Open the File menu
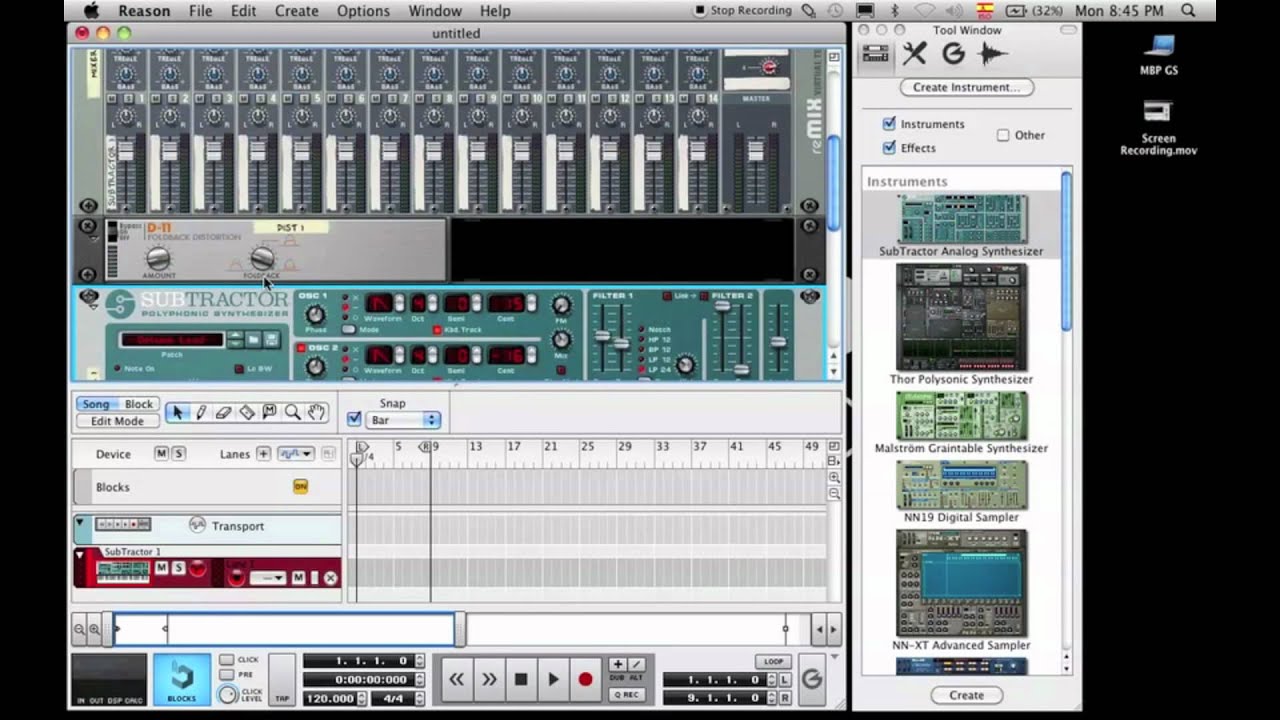 [x=200, y=11]
